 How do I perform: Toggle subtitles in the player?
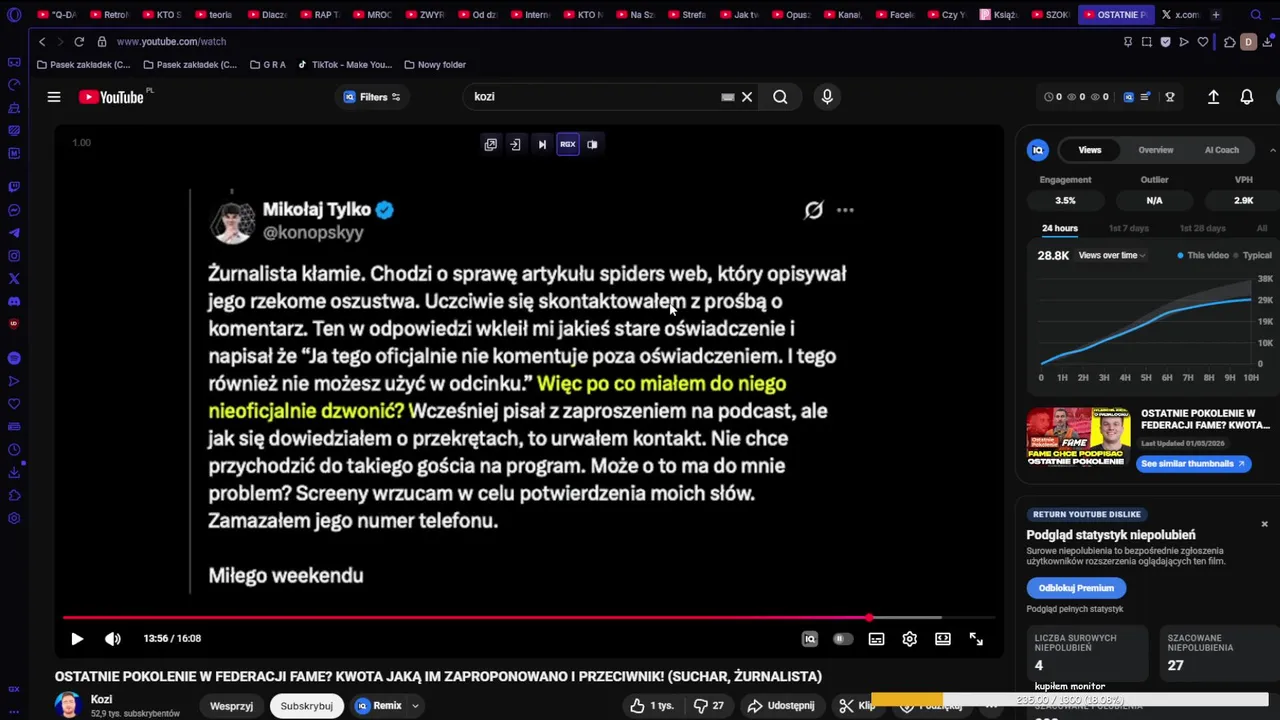point(876,639)
